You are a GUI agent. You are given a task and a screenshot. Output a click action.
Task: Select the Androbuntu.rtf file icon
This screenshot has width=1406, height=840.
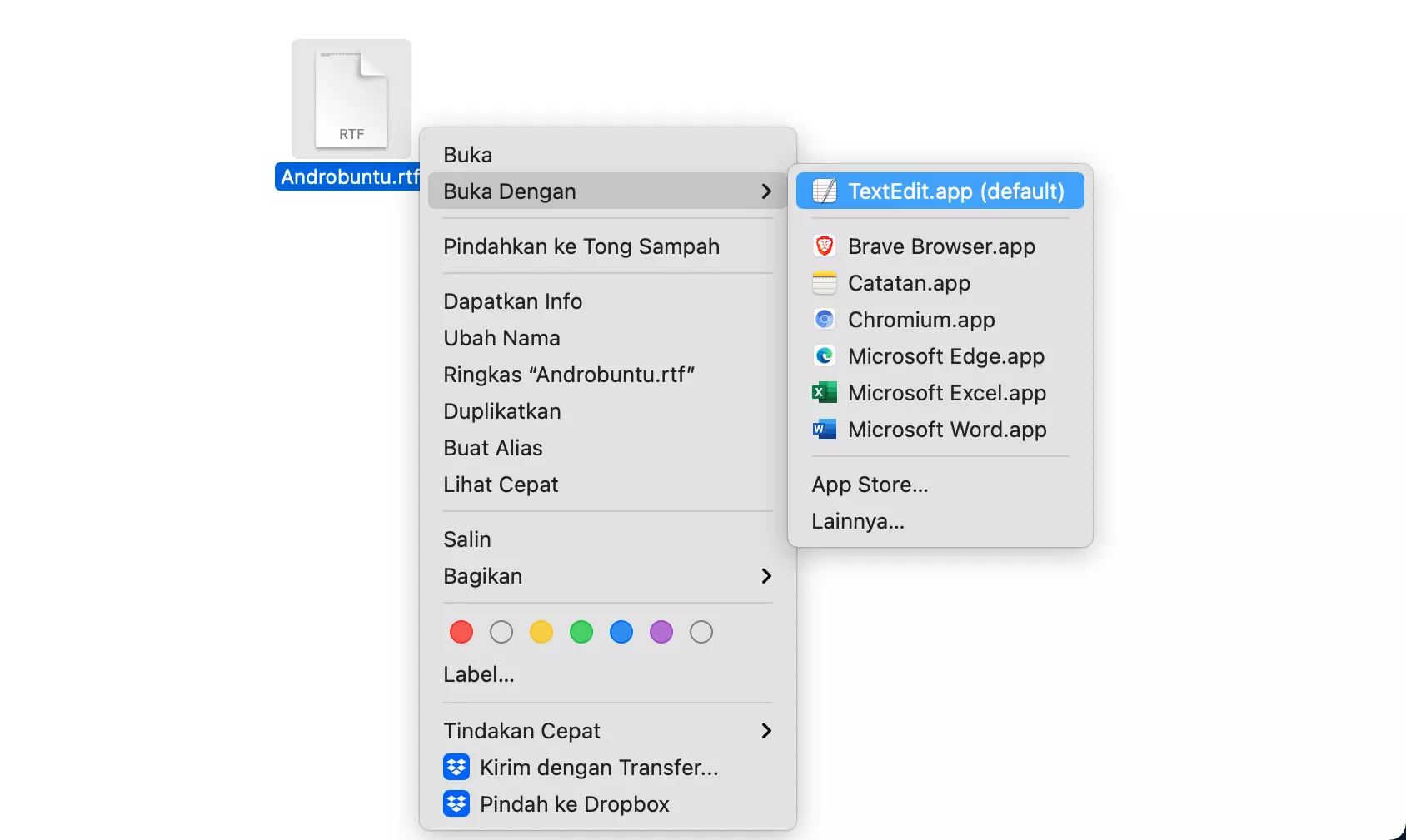pyautogui.click(x=351, y=97)
